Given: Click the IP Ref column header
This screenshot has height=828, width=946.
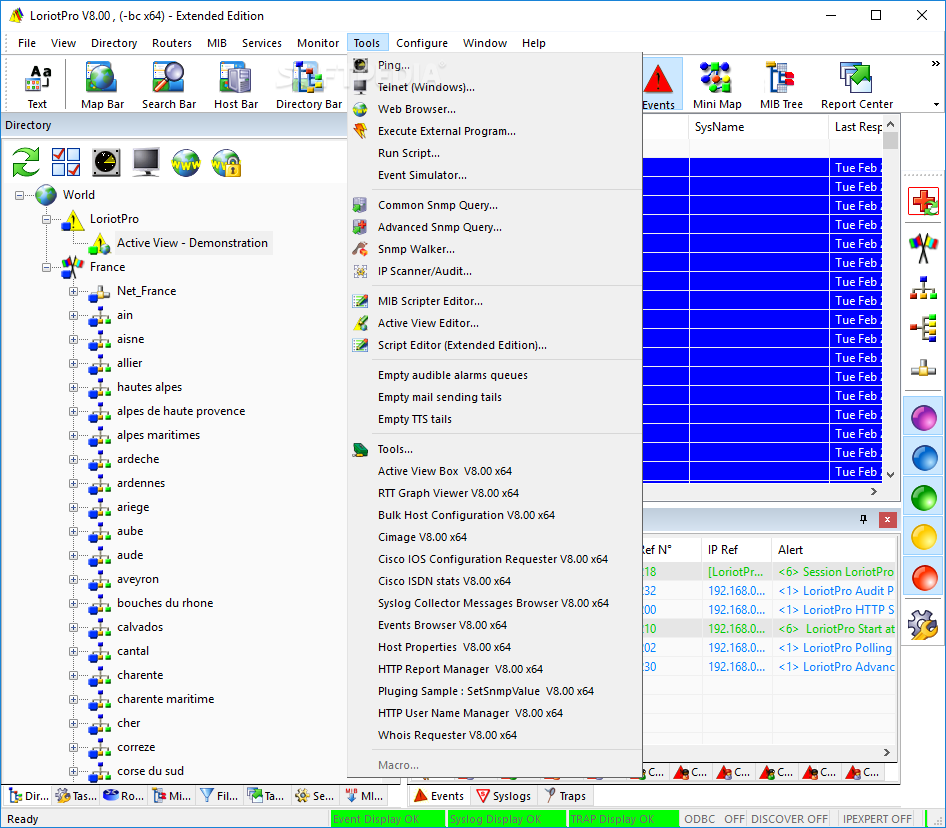Looking at the screenshot, I should point(736,550).
